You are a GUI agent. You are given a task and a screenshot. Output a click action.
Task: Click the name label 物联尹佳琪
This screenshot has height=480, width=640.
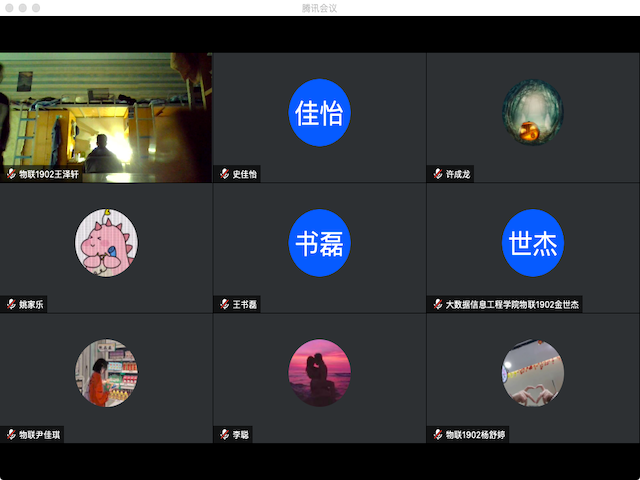coord(40,435)
